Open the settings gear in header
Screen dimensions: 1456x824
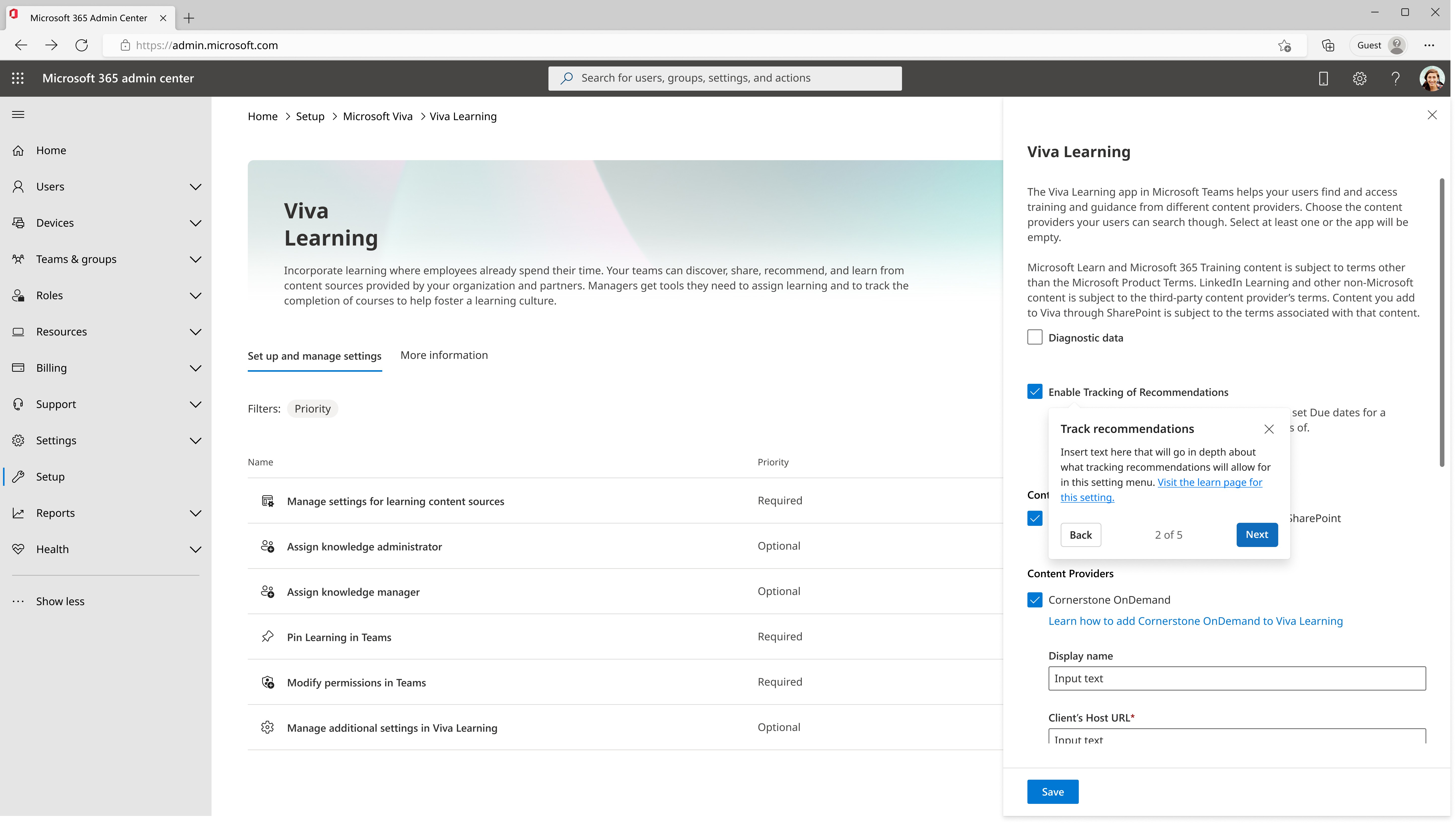tap(1359, 79)
